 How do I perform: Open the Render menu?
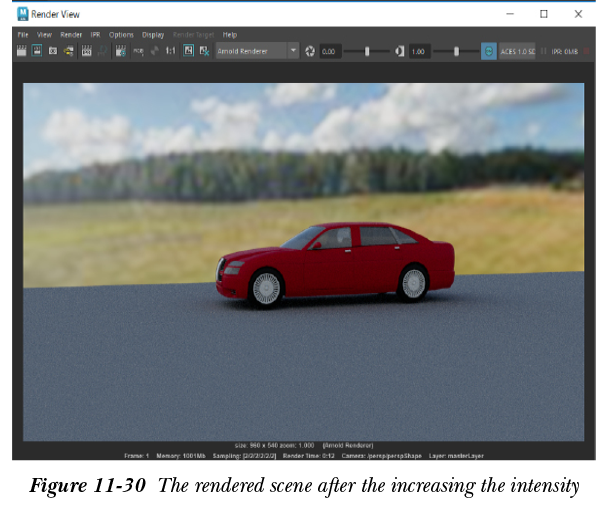[71, 35]
